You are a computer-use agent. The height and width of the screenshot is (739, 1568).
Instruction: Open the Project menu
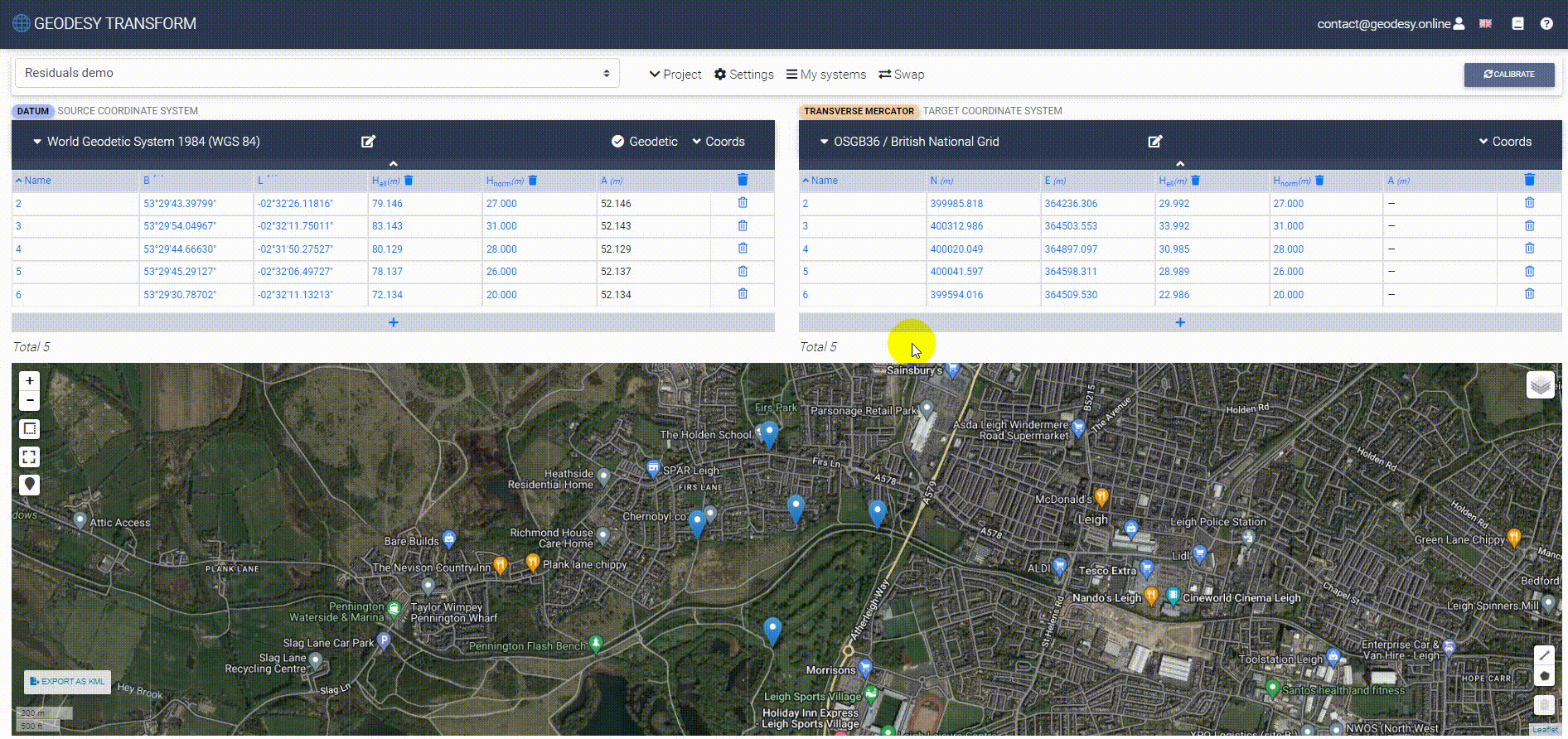point(675,75)
